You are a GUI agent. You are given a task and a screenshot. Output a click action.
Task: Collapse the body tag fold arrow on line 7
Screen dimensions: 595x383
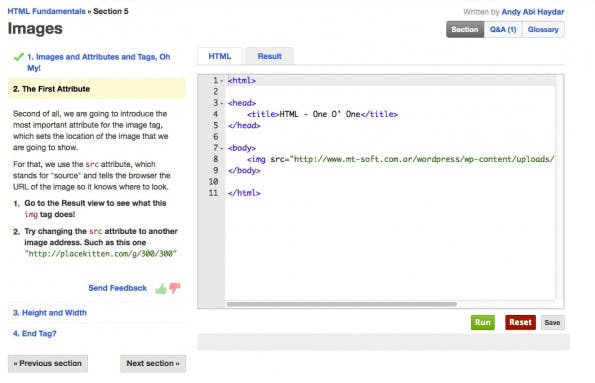tap(222, 148)
